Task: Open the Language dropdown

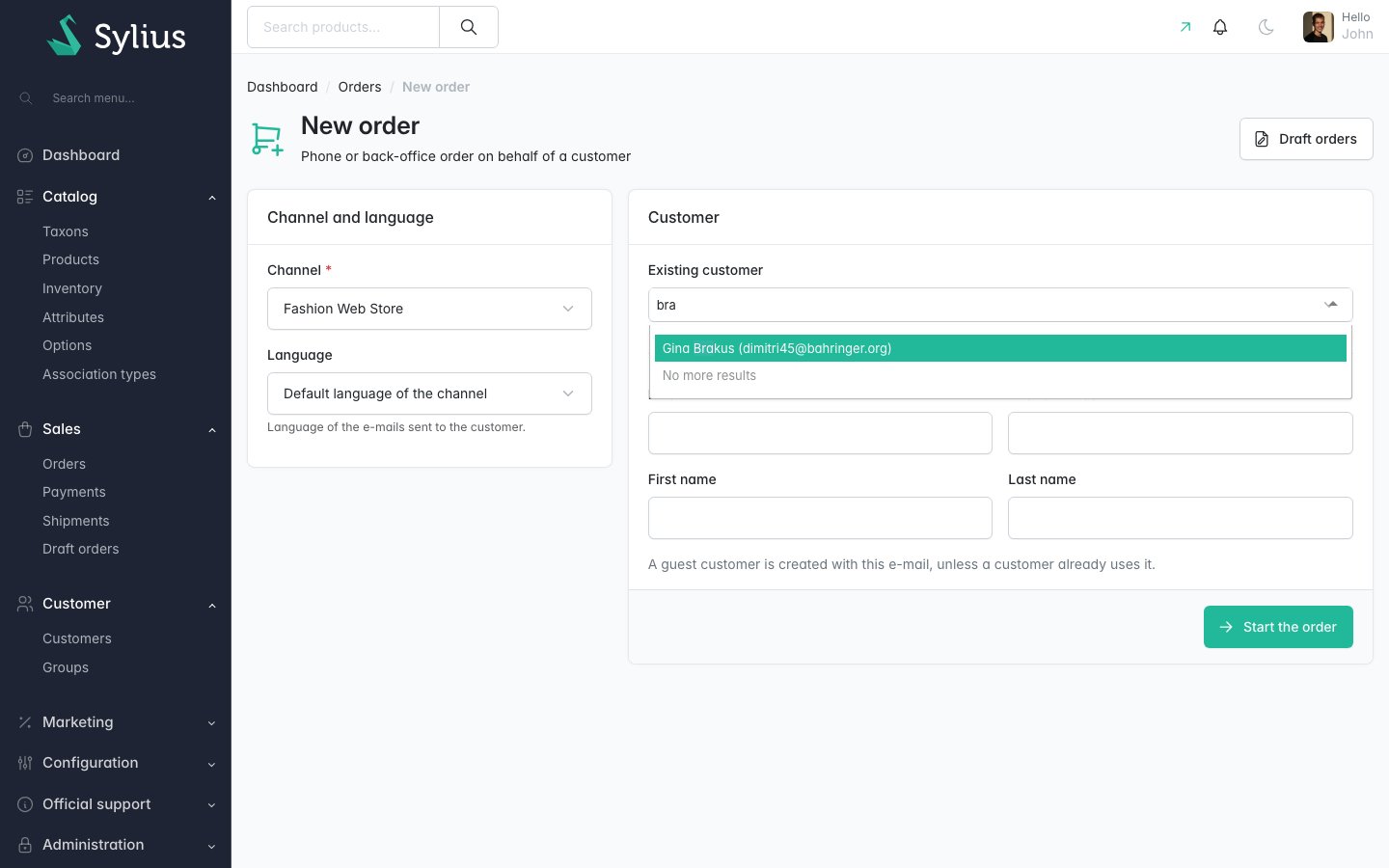Action: [x=429, y=393]
